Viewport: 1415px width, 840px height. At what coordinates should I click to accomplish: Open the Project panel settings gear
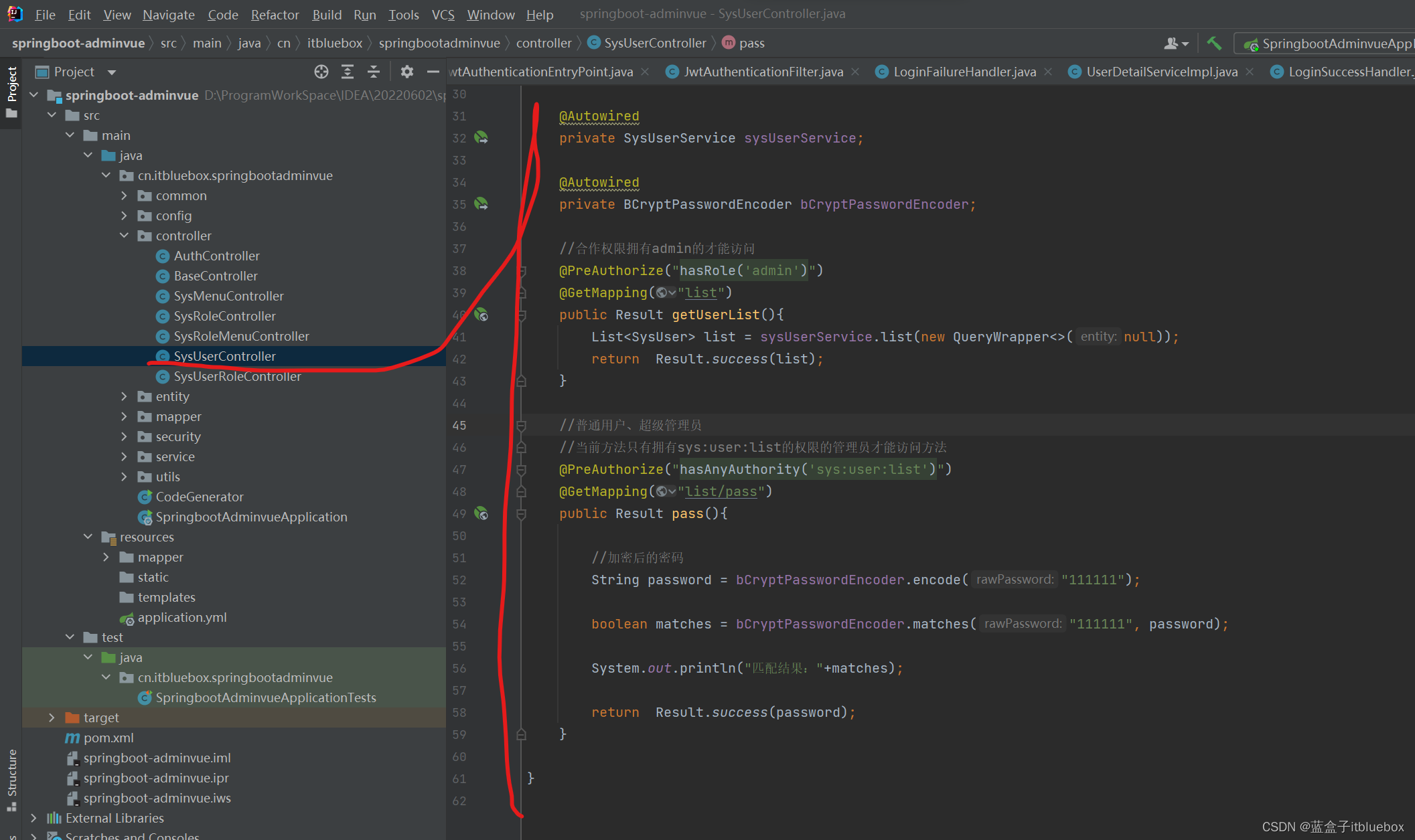406,72
